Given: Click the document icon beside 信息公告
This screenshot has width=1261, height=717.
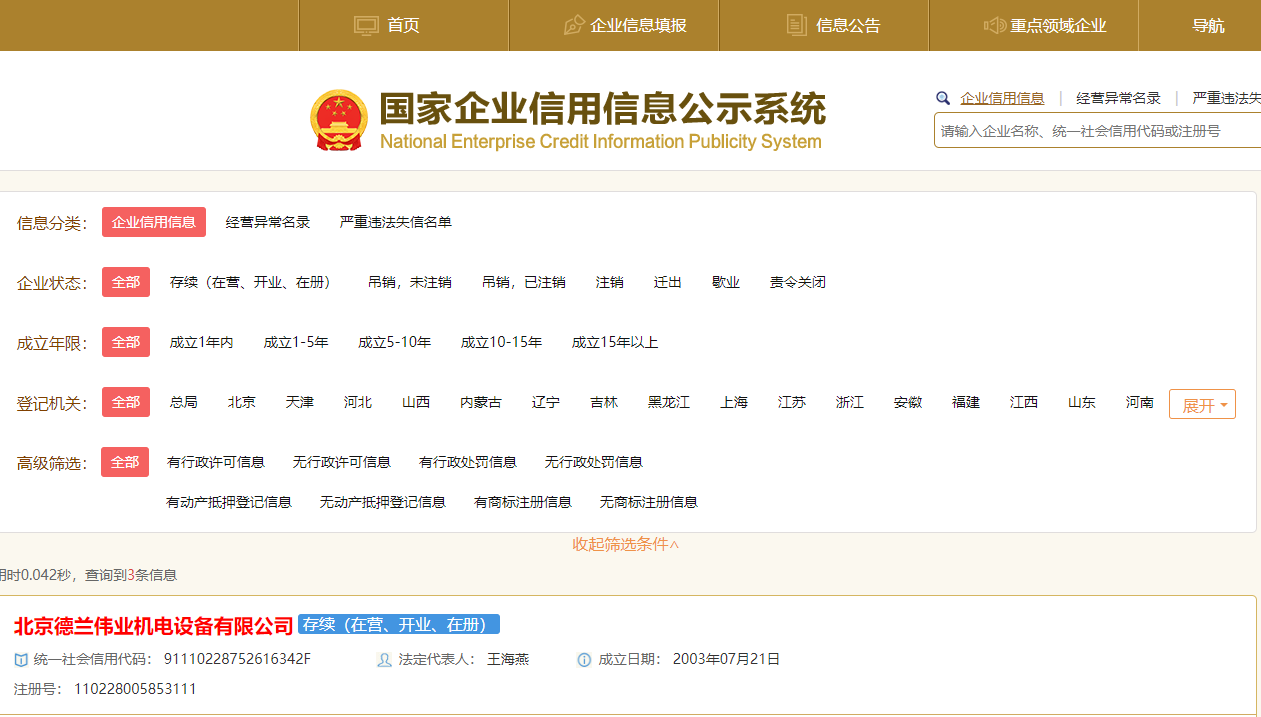Looking at the screenshot, I should [797, 25].
